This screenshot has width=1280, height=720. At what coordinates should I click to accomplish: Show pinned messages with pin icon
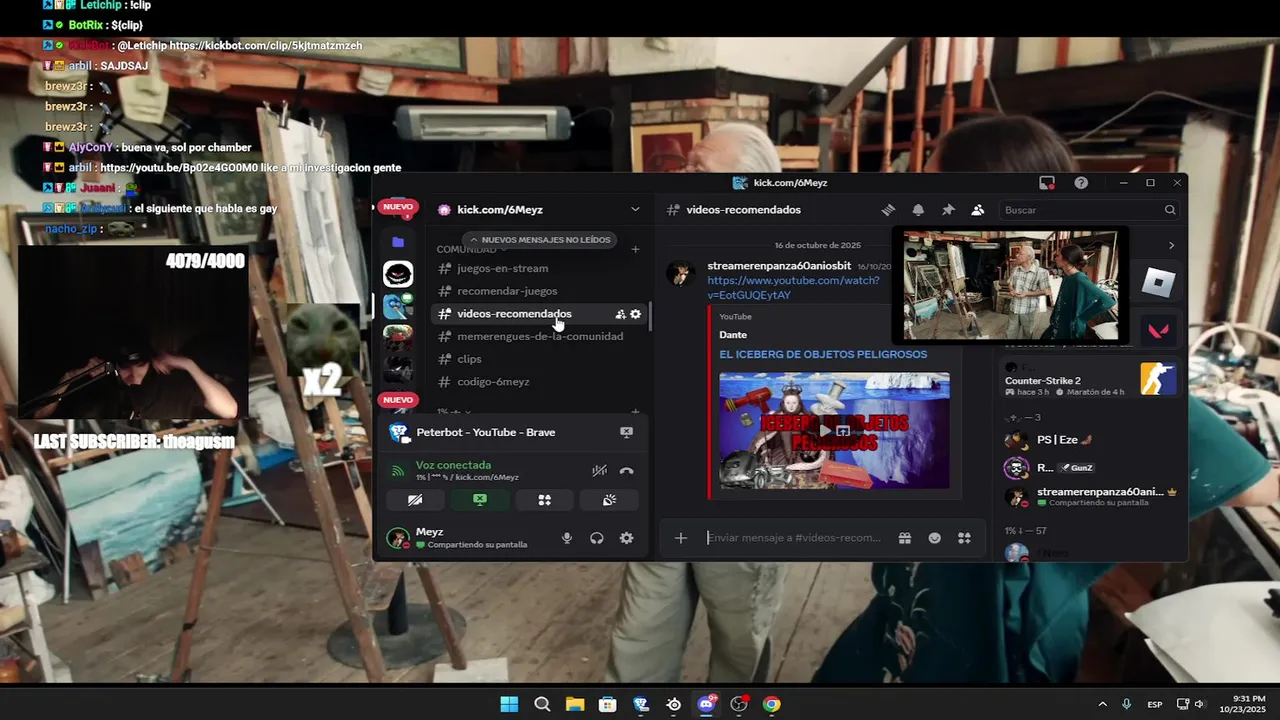click(x=948, y=210)
